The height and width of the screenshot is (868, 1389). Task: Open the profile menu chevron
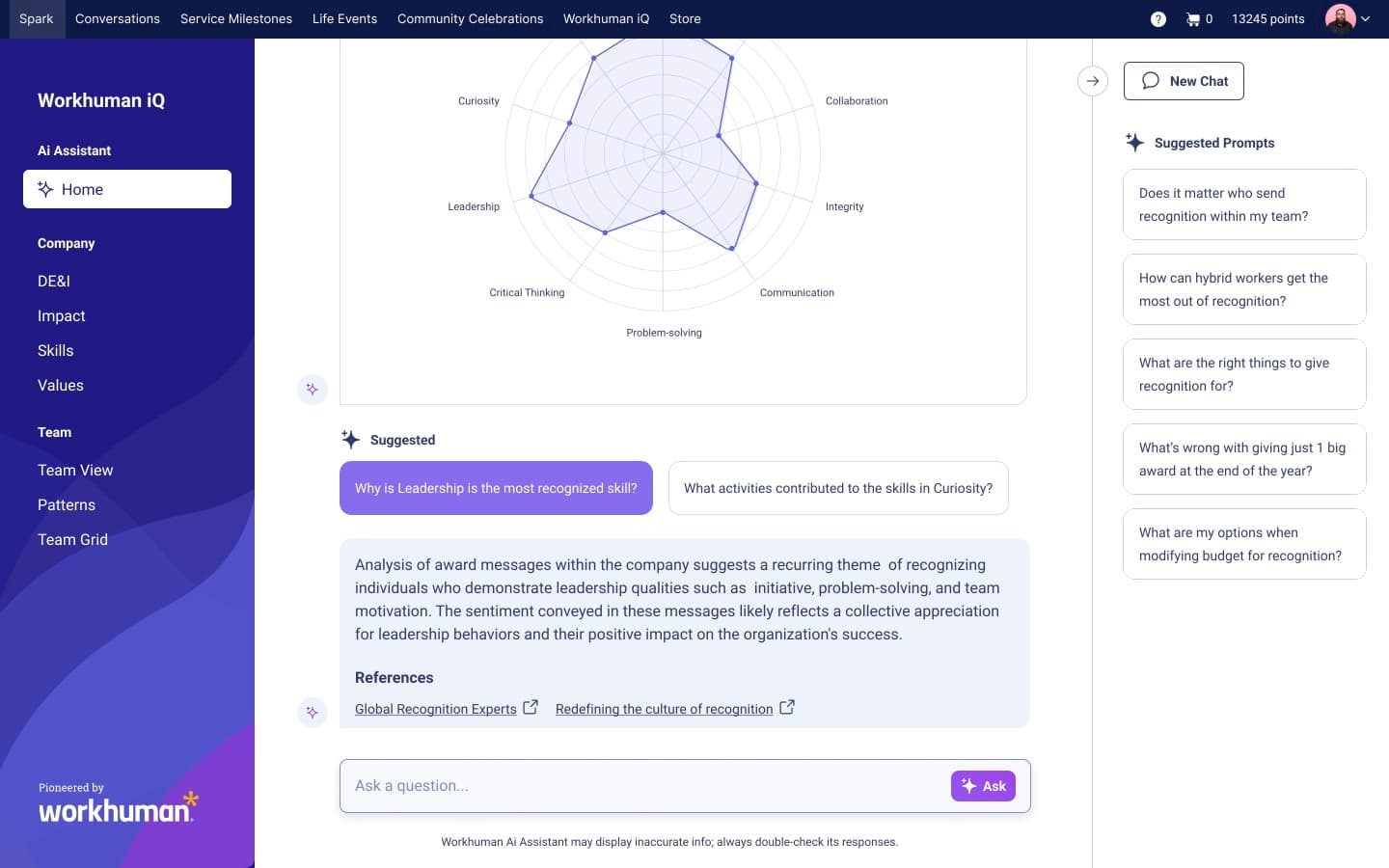pos(1367,18)
